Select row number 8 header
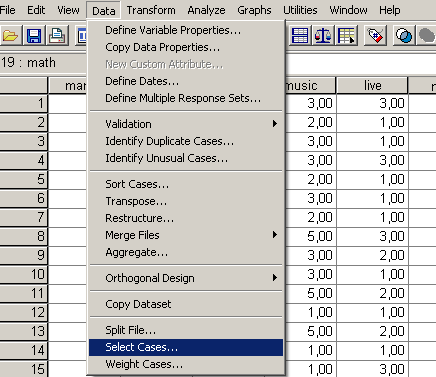This screenshot has height=377, width=436. click(24, 236)
